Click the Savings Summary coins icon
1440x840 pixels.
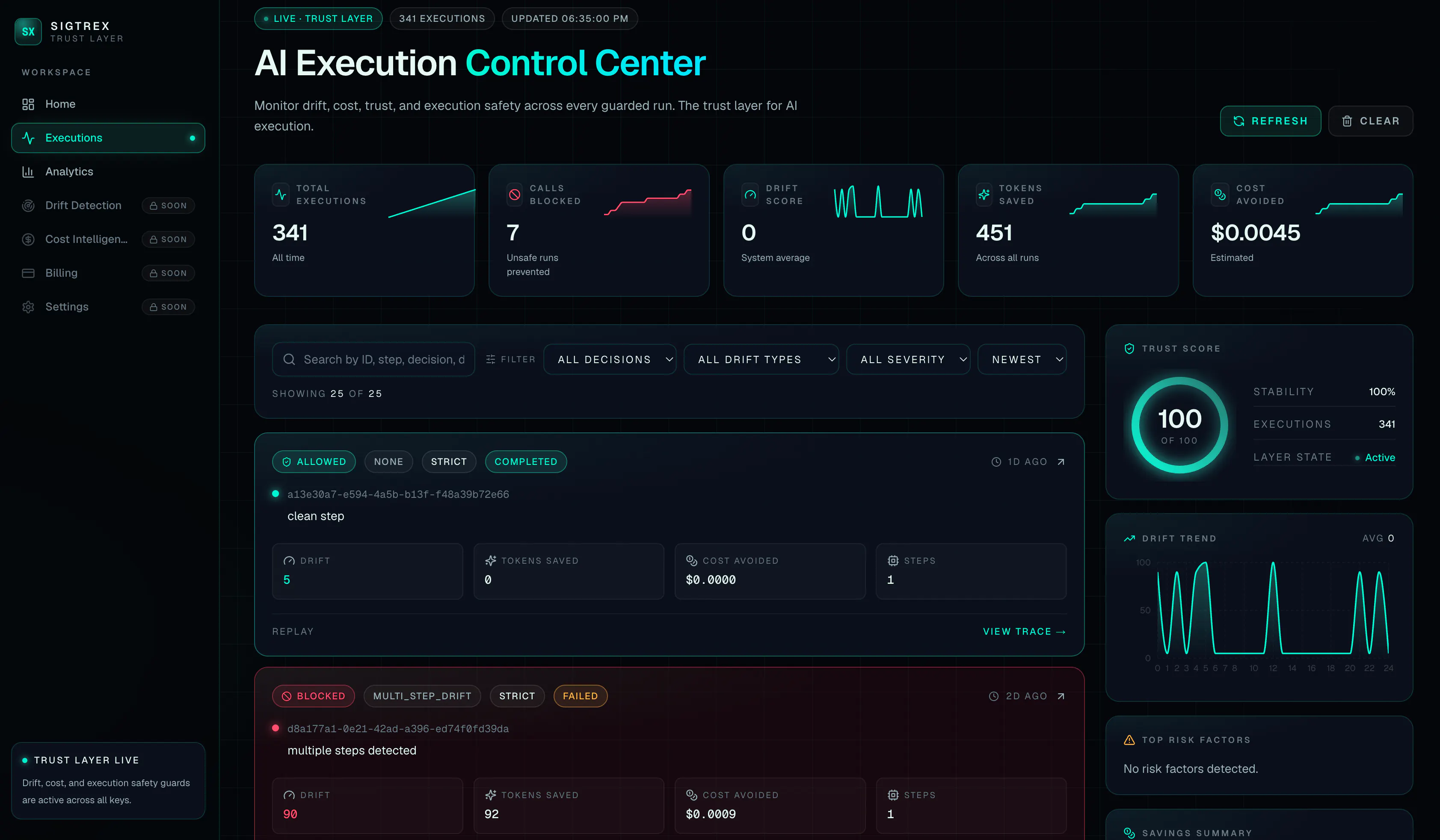[x=1129, y=833]
